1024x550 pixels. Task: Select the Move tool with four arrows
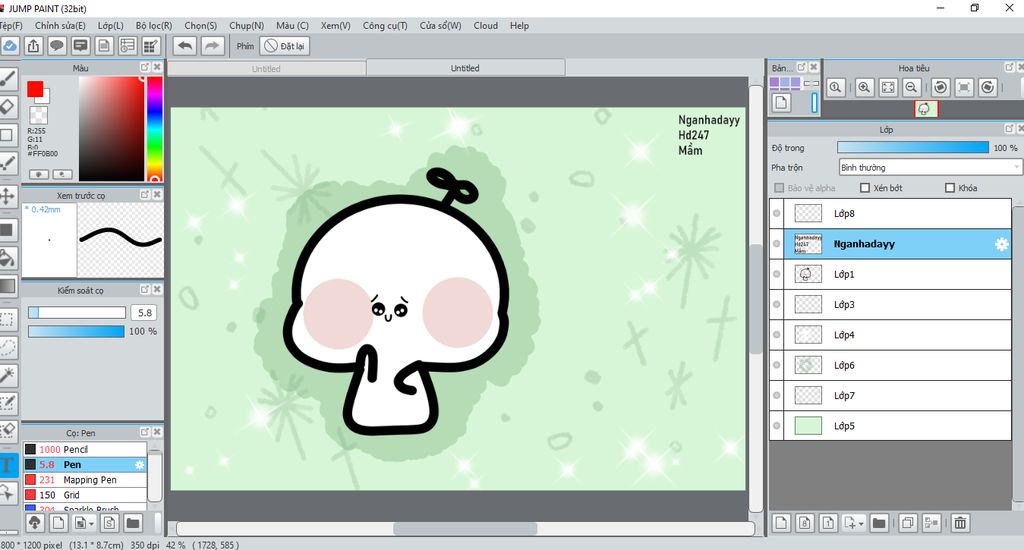7,196
